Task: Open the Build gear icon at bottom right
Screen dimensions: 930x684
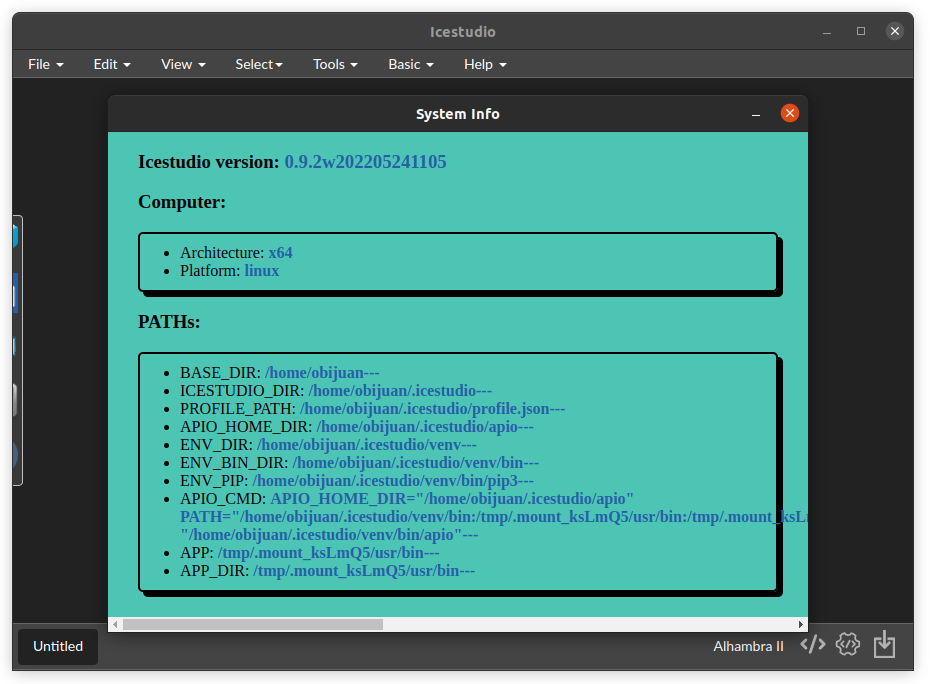Action: (848, 644)
